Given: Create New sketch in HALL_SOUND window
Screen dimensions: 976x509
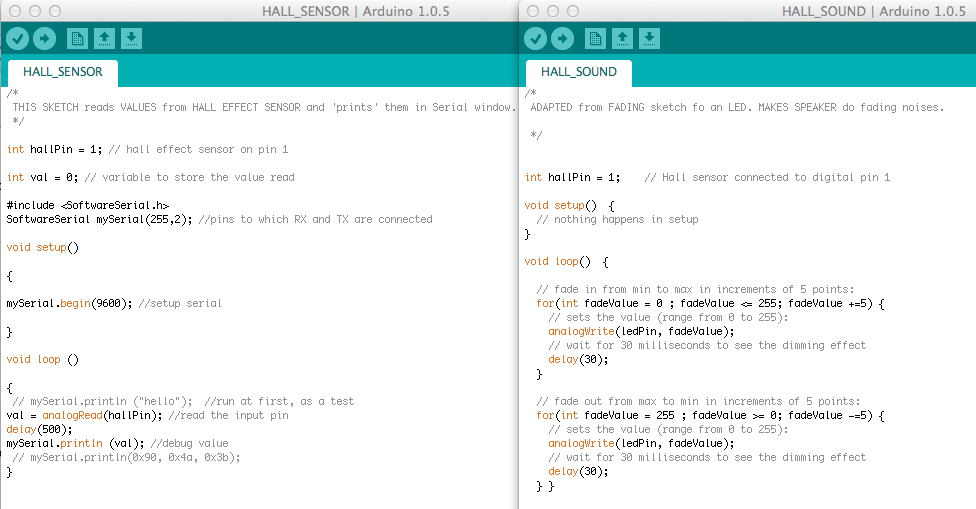Looking at the screenshot, I should 595,39.
